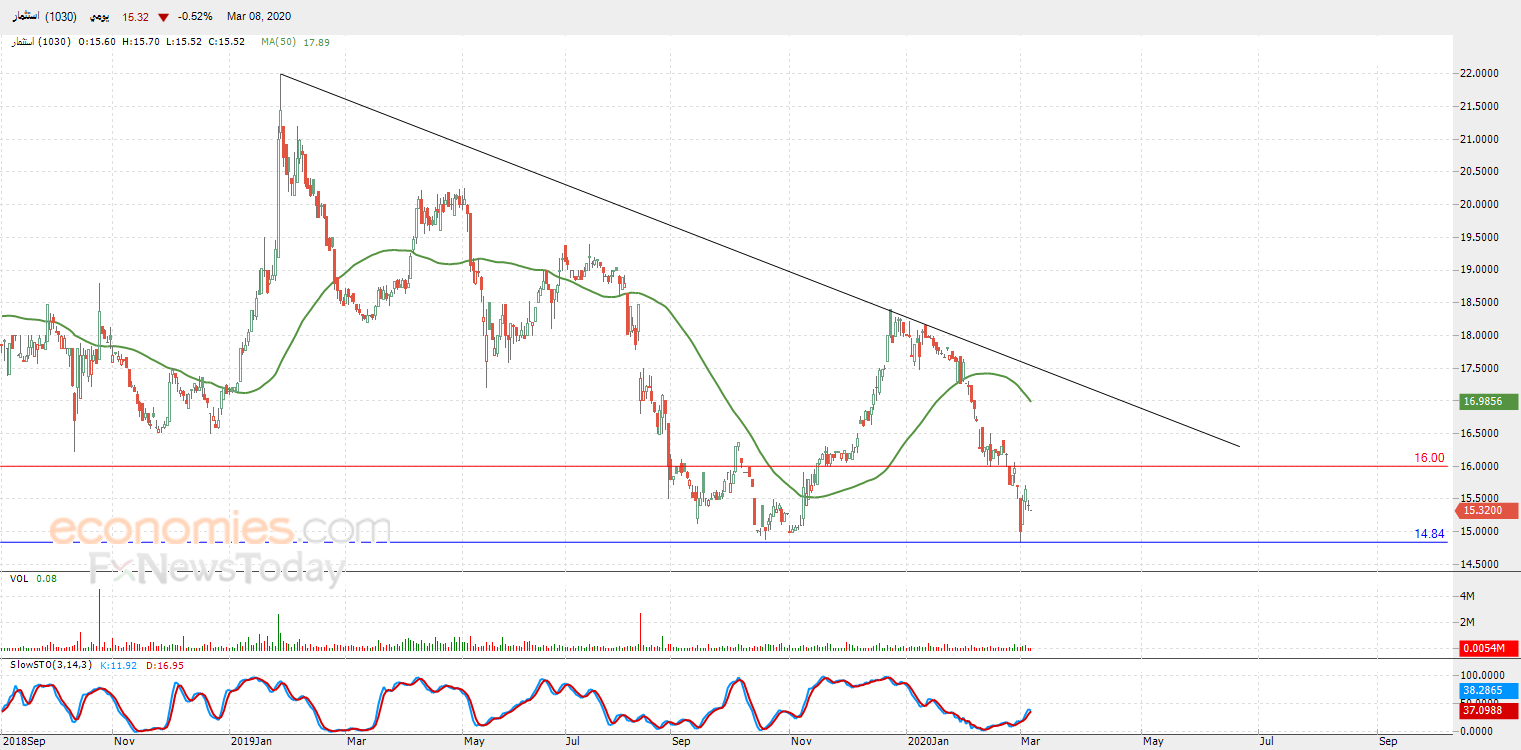Click the low value L:15.52

(183, 41)
